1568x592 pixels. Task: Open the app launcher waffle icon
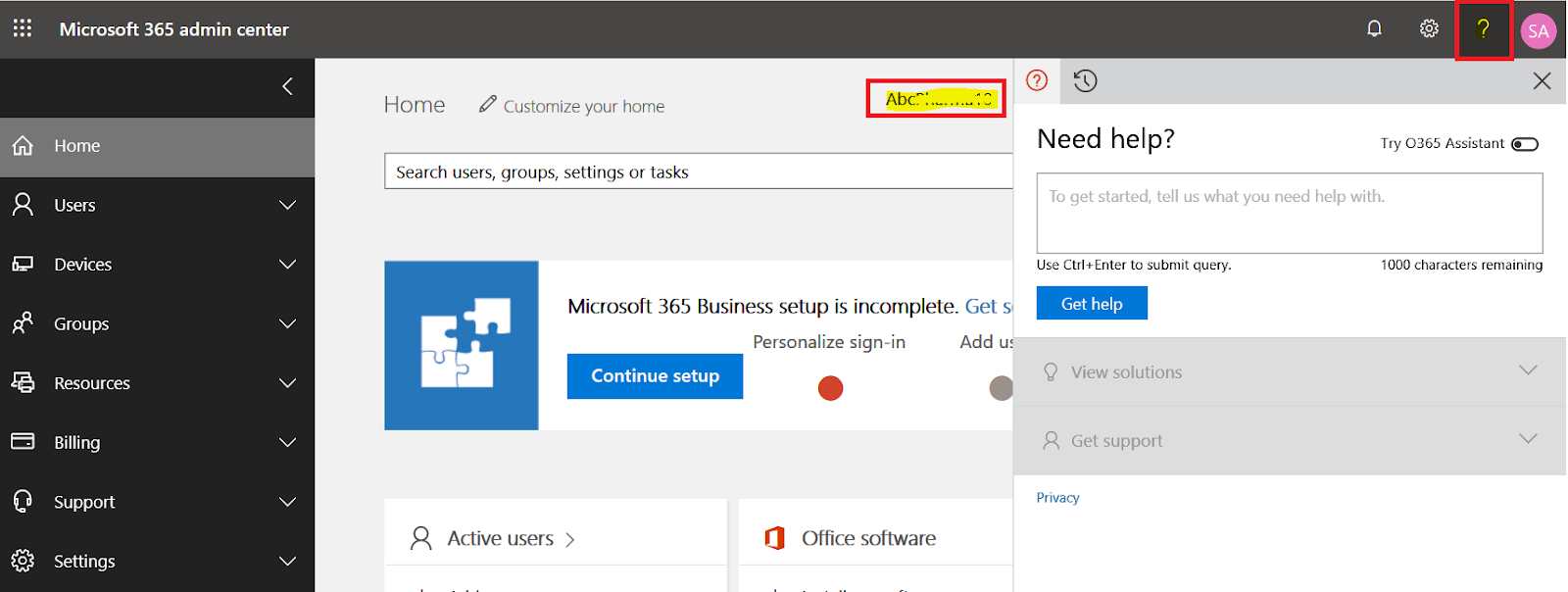coord(23,28)
